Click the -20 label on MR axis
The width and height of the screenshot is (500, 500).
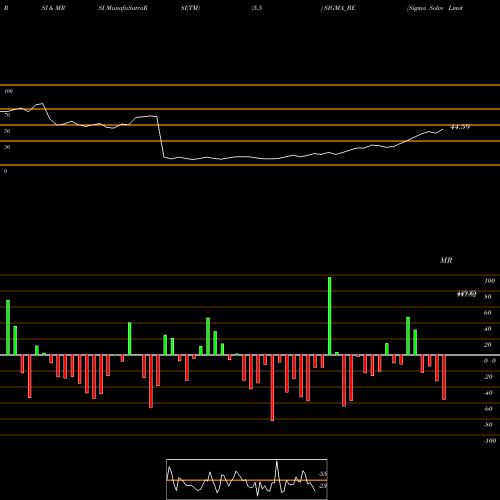tap(488, 377)
